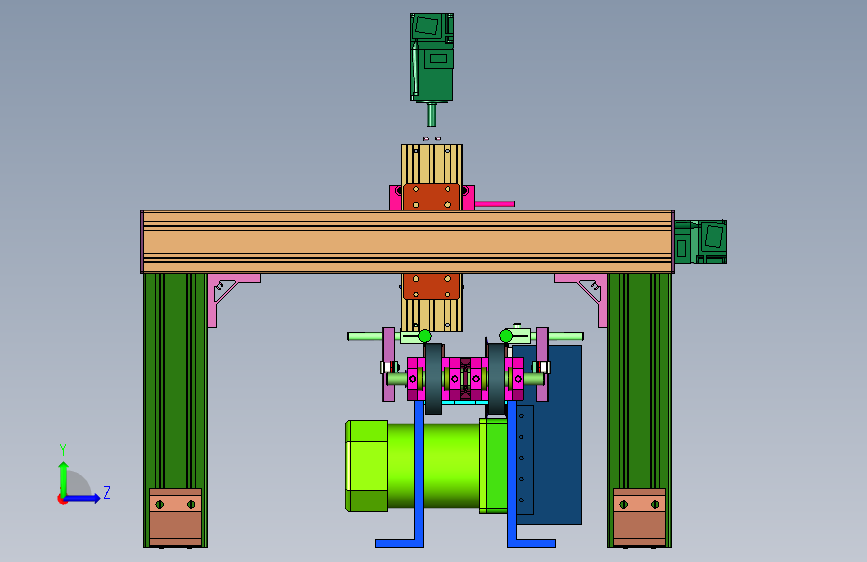Viewport: 867px width, 562px height.
Task: Click the red origin ball of the axis triad
Action: (x=62, y=499)
